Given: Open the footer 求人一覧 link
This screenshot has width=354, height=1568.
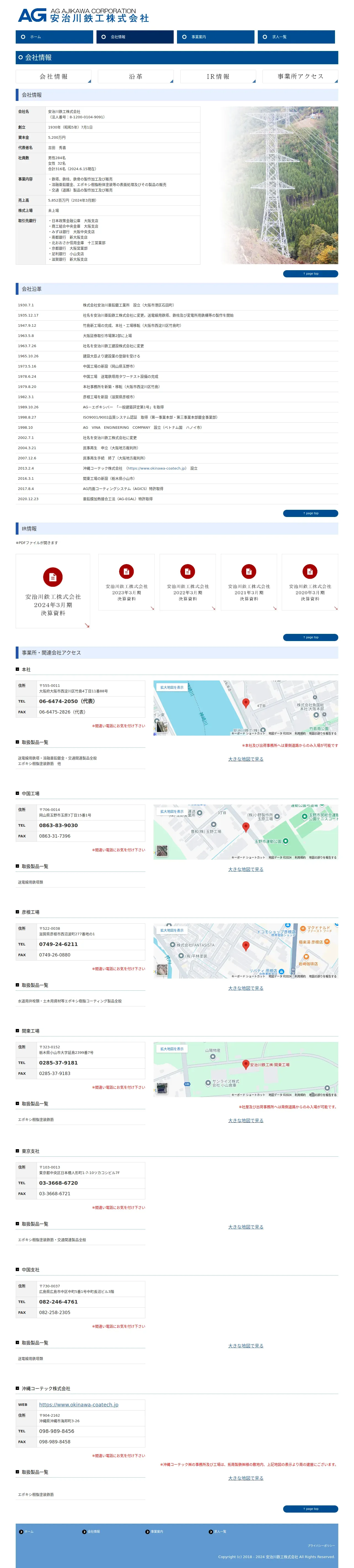Looking at the screenshot, I should [218, 1532].
